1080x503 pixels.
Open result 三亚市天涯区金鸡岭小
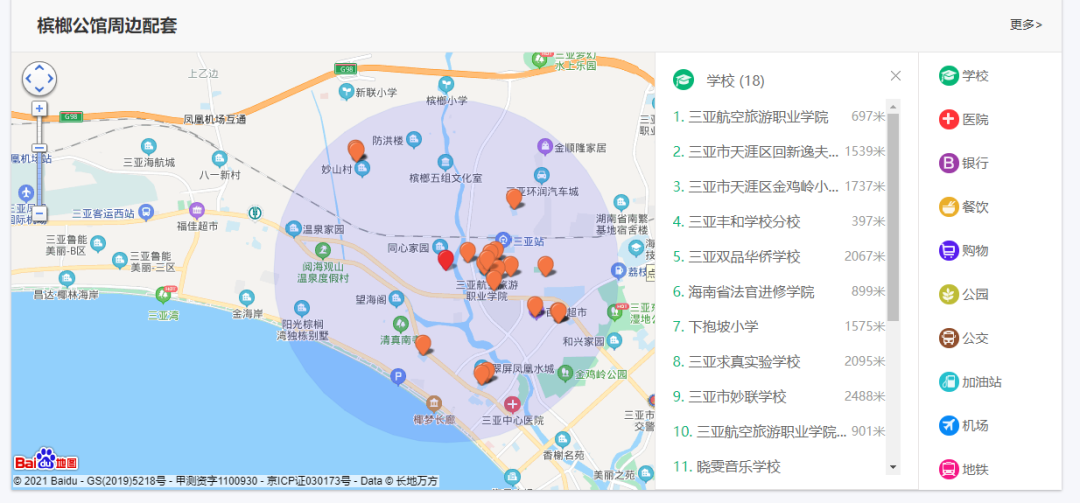pos(779,186)
